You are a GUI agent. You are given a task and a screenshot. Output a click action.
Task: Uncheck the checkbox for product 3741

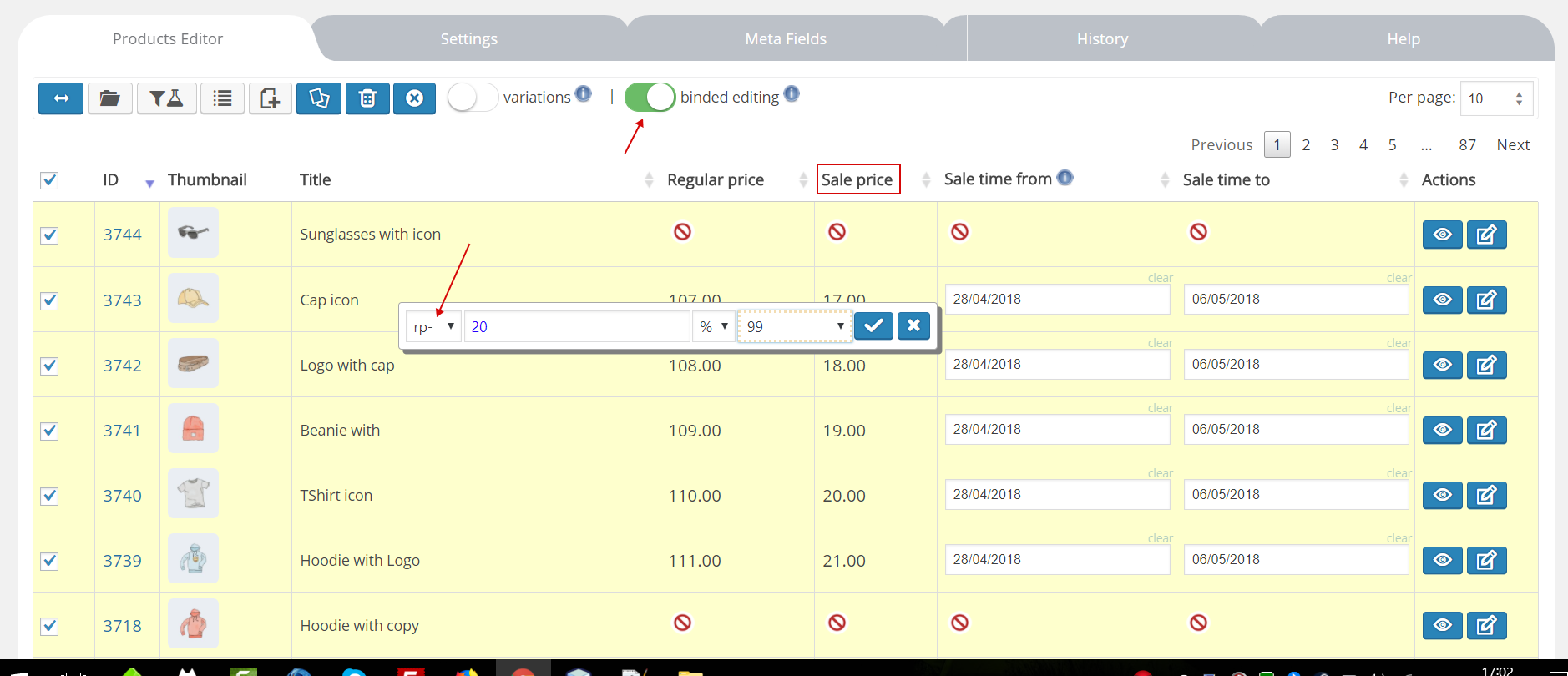tap(49, 431)
